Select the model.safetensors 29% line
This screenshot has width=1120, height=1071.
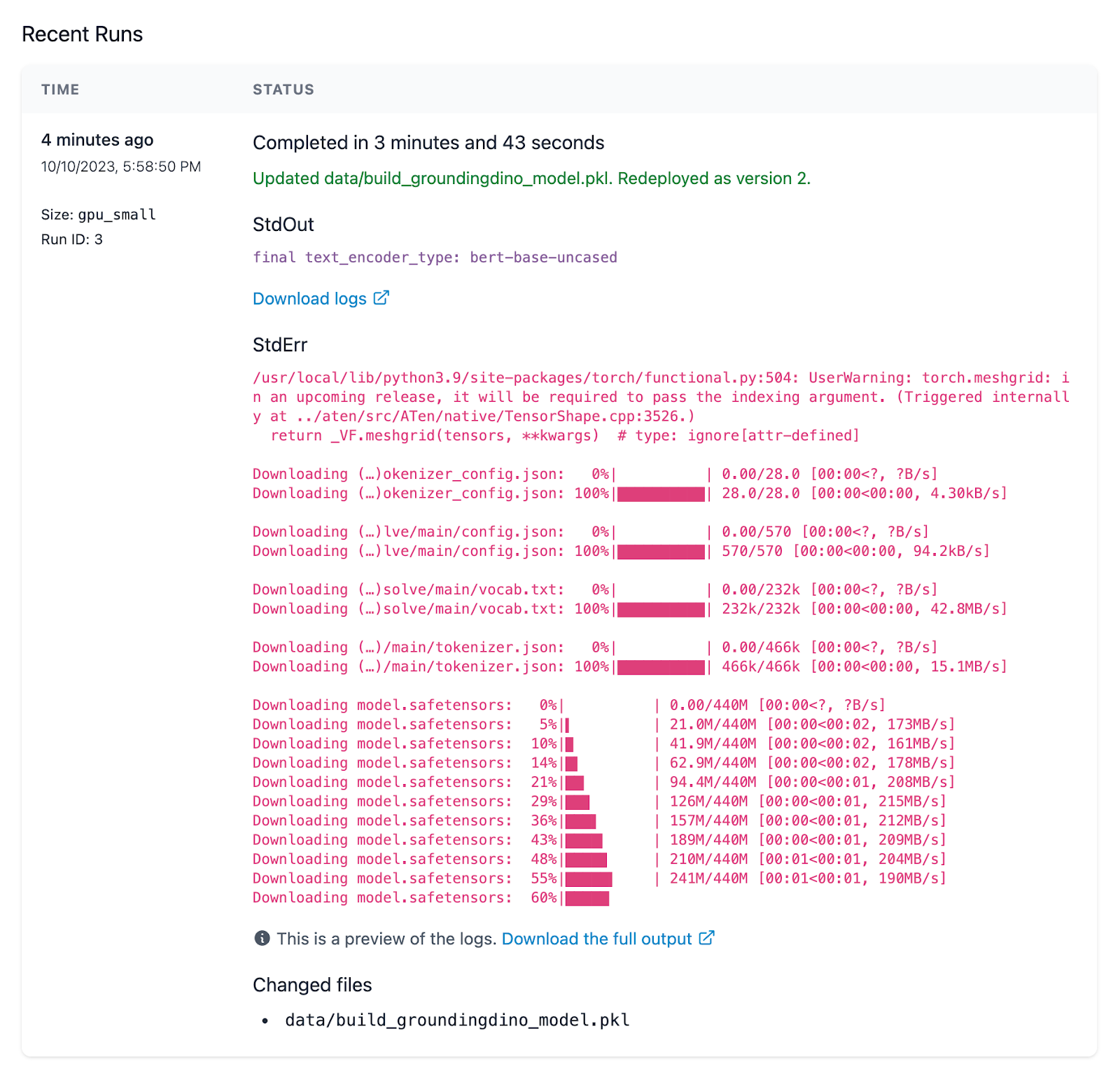(x=600, y=801)
